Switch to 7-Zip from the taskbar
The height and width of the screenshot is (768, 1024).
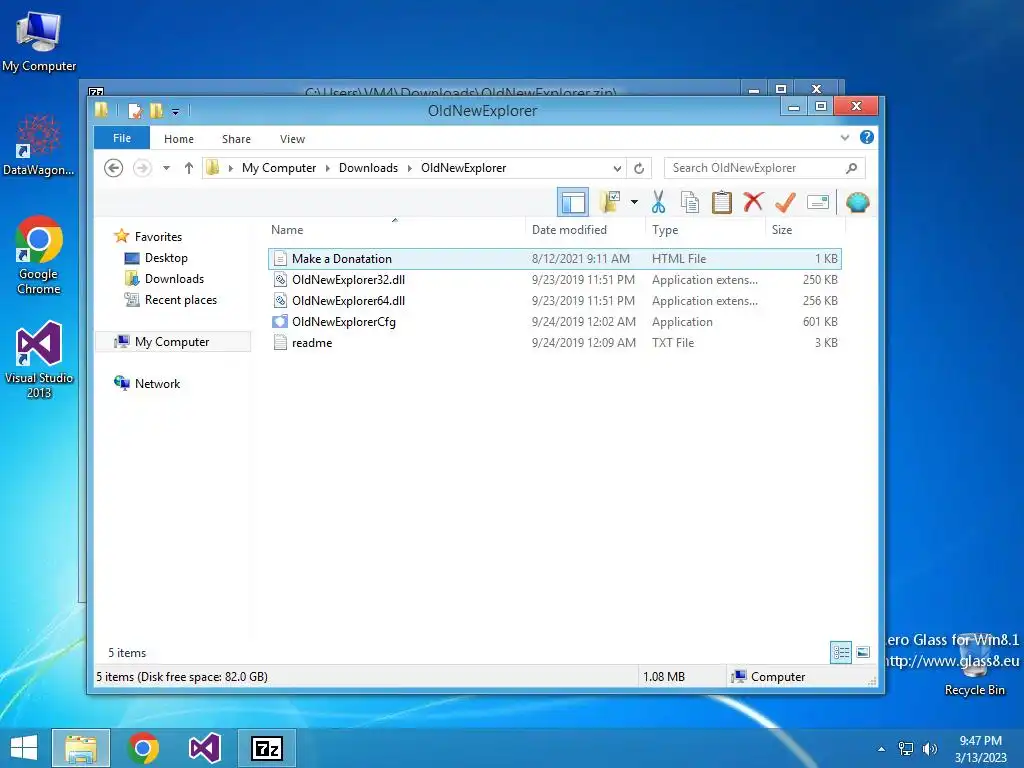tap(267, 748)
